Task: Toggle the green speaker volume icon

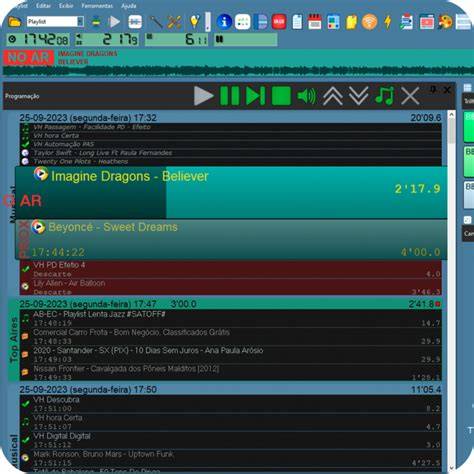Action: [307, 96]
